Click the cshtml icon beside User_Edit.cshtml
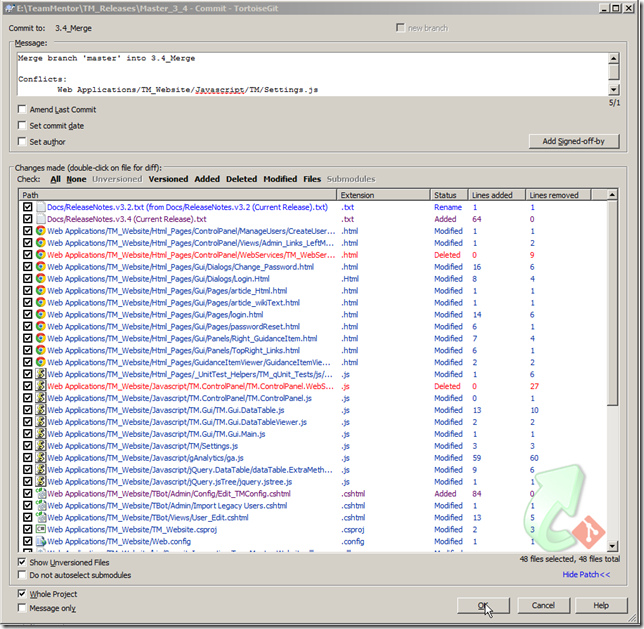Image resolution: width=644 pixels, height=629 pixels. point(40,517)
